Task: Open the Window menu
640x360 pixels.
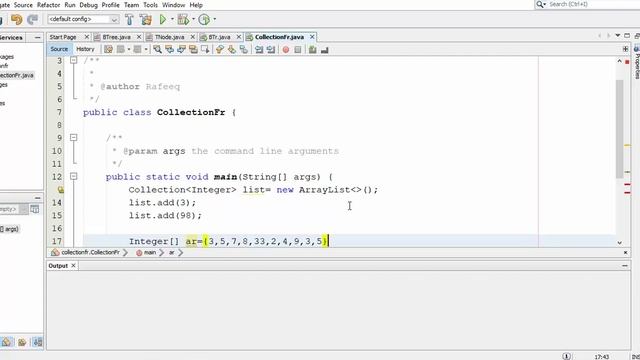Action: coord(173,5)
